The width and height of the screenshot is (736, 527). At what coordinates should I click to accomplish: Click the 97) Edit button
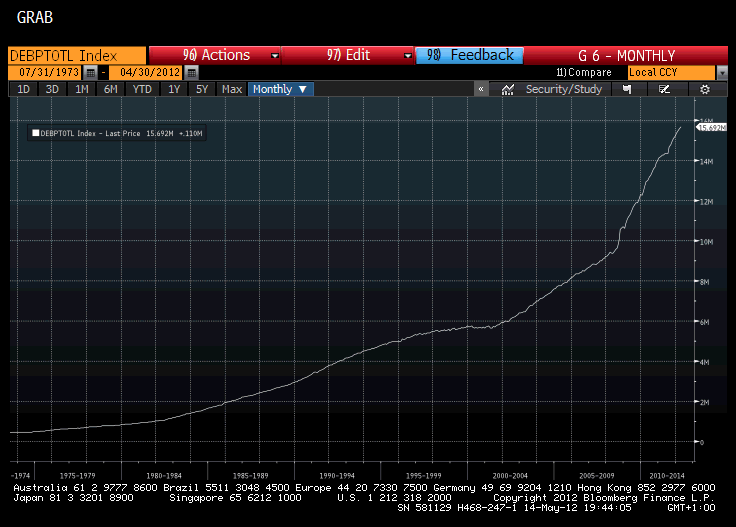(348, 55)
